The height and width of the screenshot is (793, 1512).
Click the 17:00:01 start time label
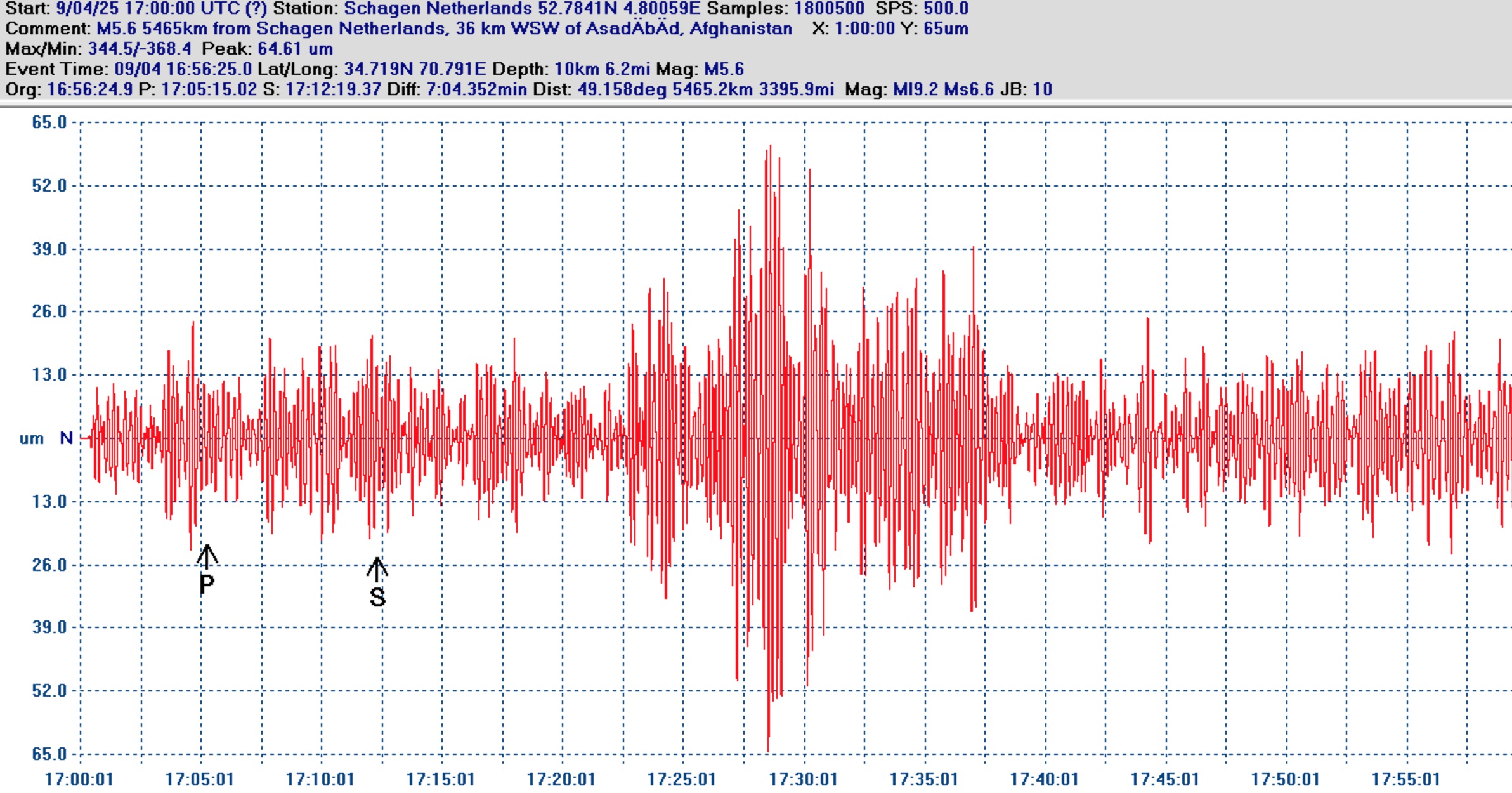coord(79,779)
